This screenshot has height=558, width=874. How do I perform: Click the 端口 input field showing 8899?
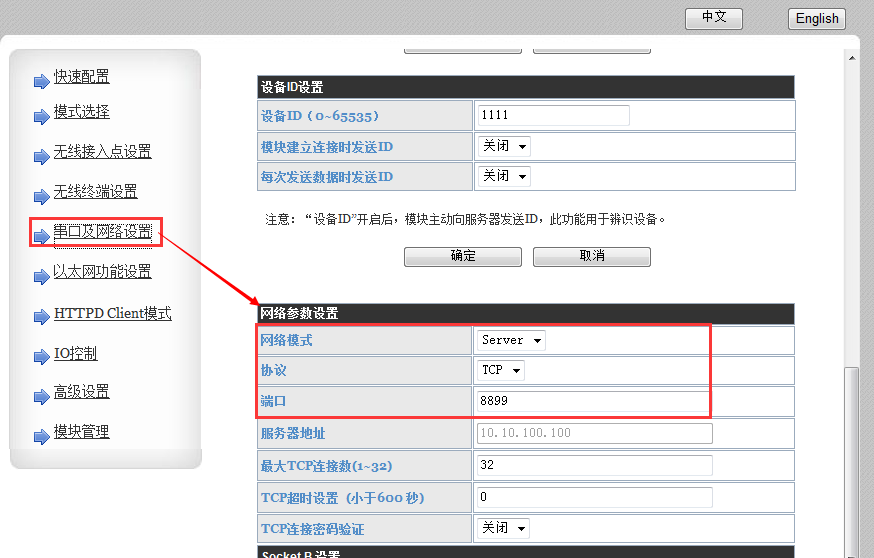coord(593,402)
